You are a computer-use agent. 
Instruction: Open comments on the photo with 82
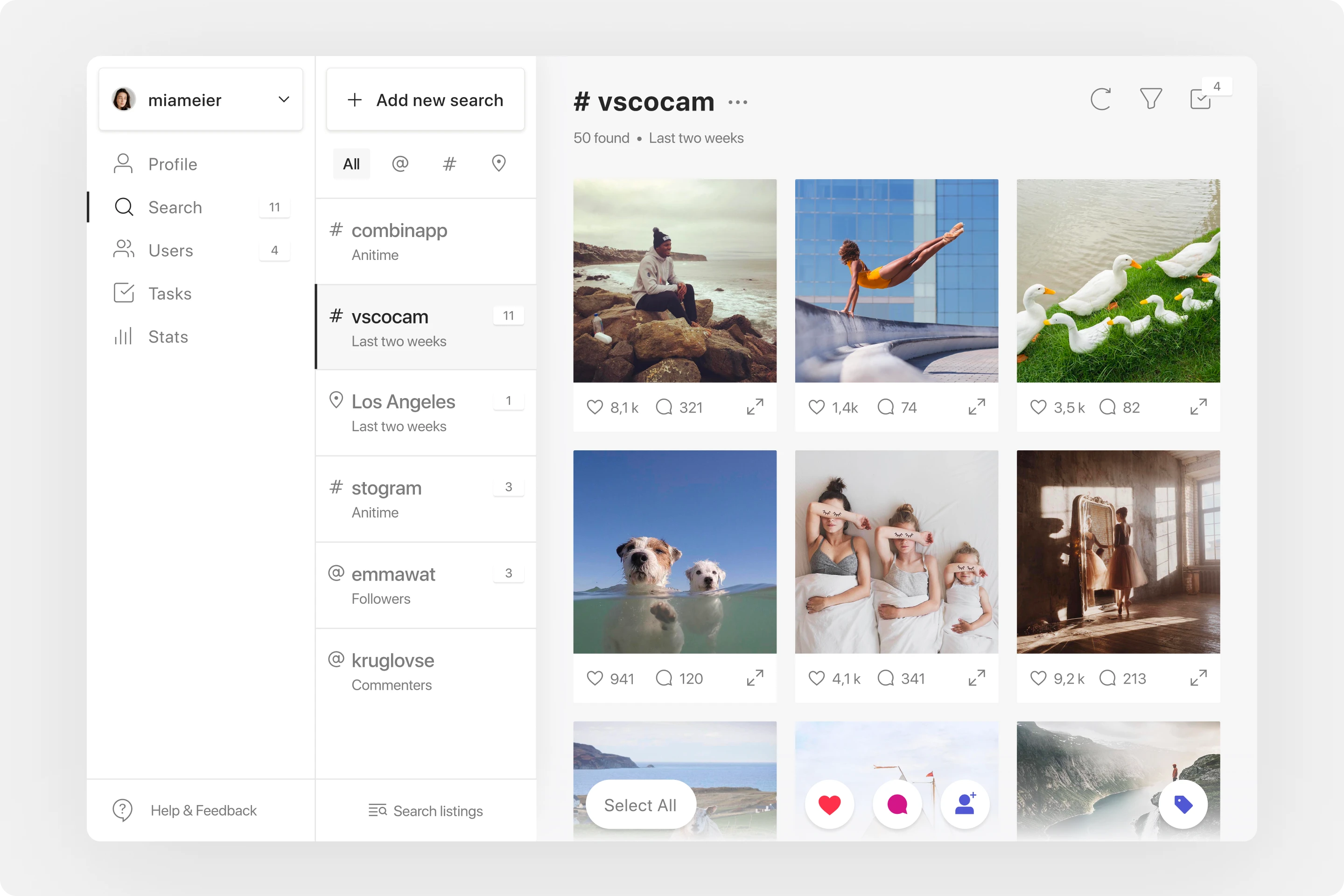click(x=1107, y=407)
